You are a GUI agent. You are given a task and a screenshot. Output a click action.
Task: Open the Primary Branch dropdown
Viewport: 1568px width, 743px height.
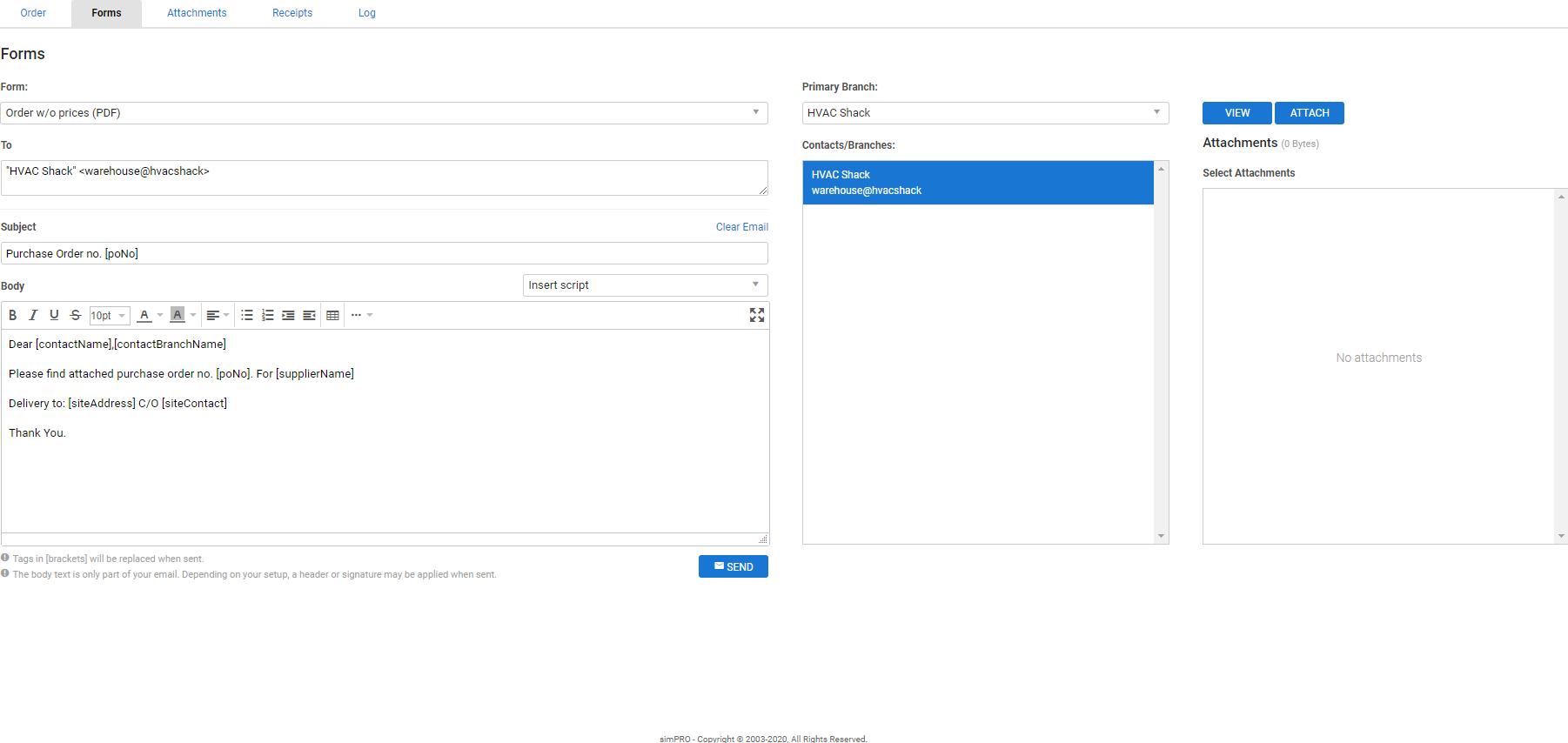pos(985,113)
